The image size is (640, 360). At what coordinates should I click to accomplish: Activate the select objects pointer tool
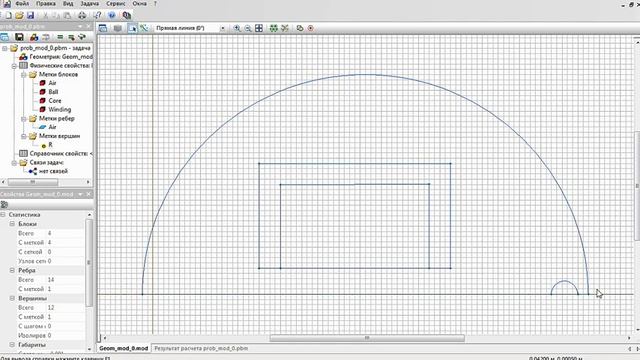(133, 28)
